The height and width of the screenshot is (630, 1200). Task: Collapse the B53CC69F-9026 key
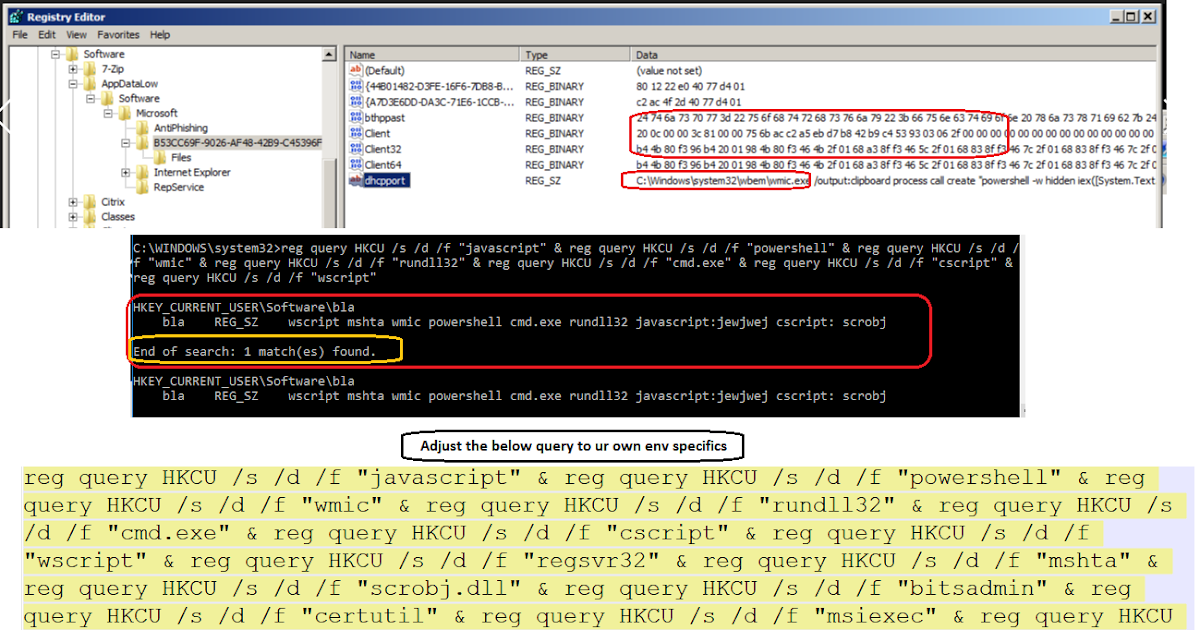tap(125, 143)
